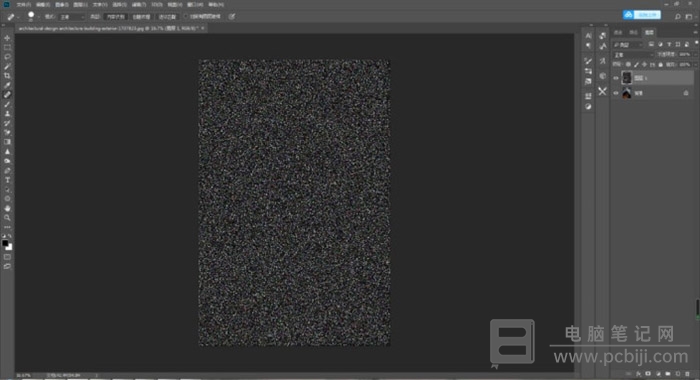Toggle lock image pixels brush icon
Image resolution: width=700 pixels, height=380 pixels.
coord(636,65)
